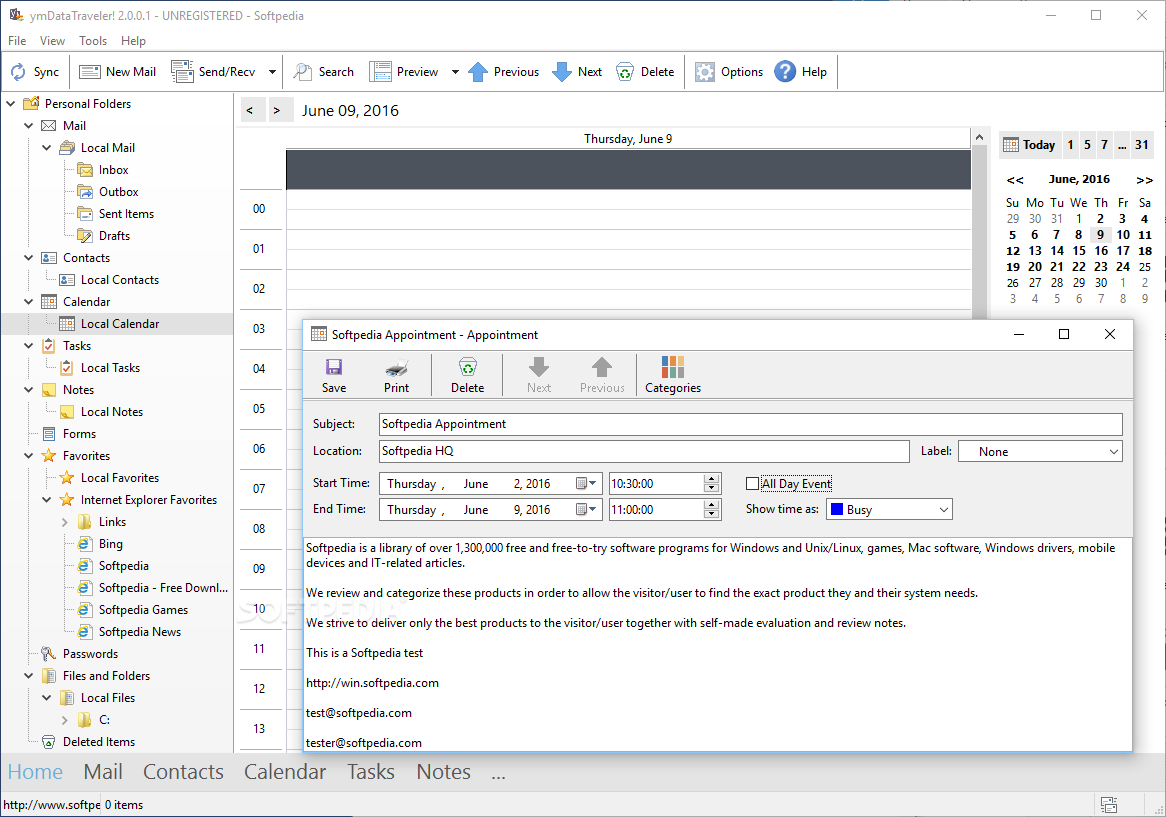1166x817 pixels.
Task: Select Local Contacts in the tree
Action: pyautogui.click(x=120, y=280)
